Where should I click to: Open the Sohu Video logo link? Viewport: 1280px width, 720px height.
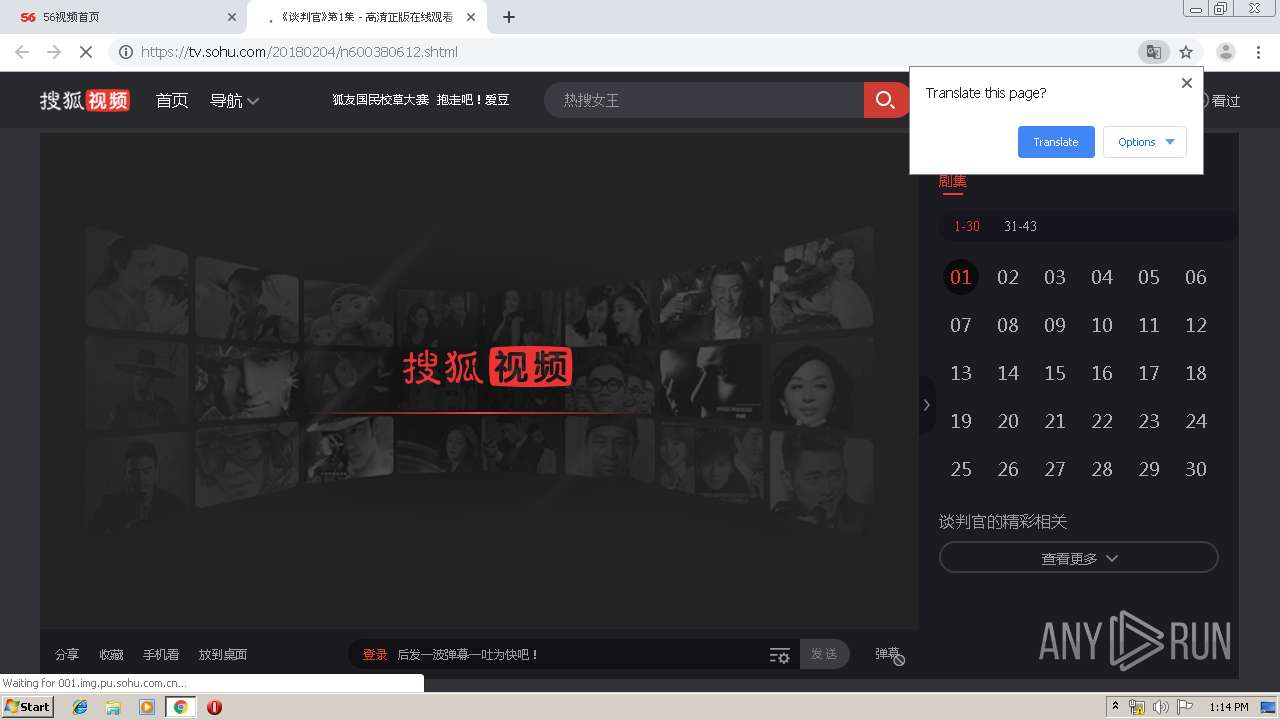[x=85, y=100]
